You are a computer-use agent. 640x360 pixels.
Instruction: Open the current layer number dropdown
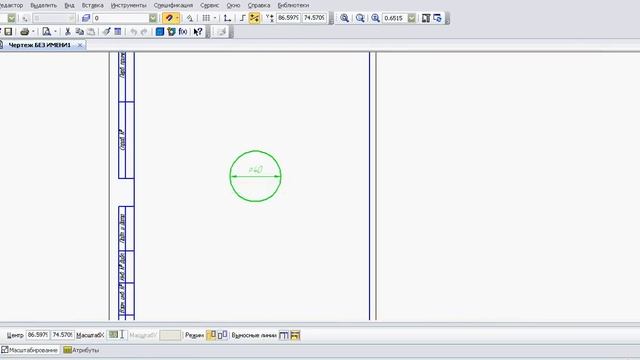pyautogui.click(x=153, y=18)
